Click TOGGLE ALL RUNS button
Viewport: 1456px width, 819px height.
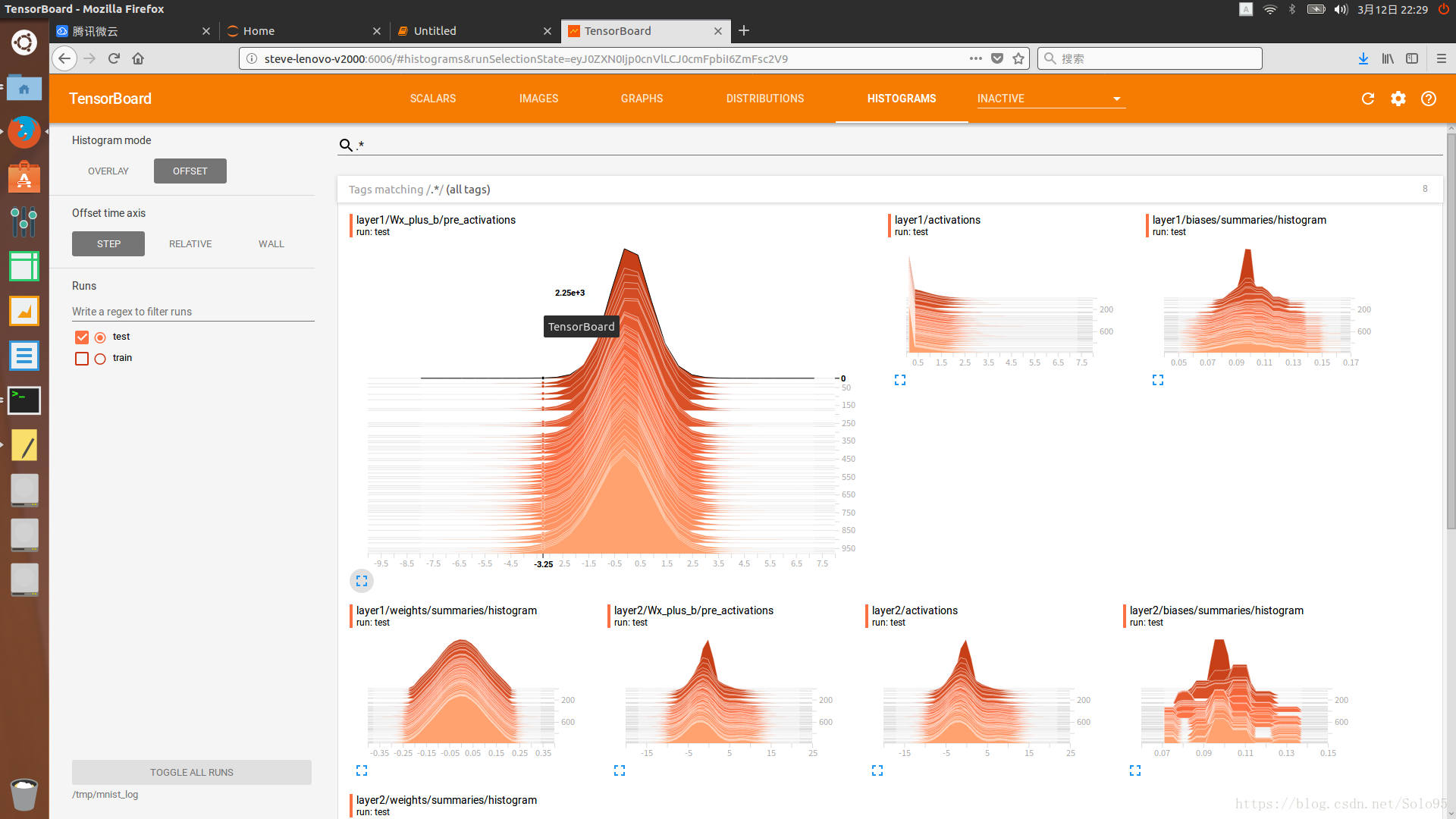[x=192, y=773]
